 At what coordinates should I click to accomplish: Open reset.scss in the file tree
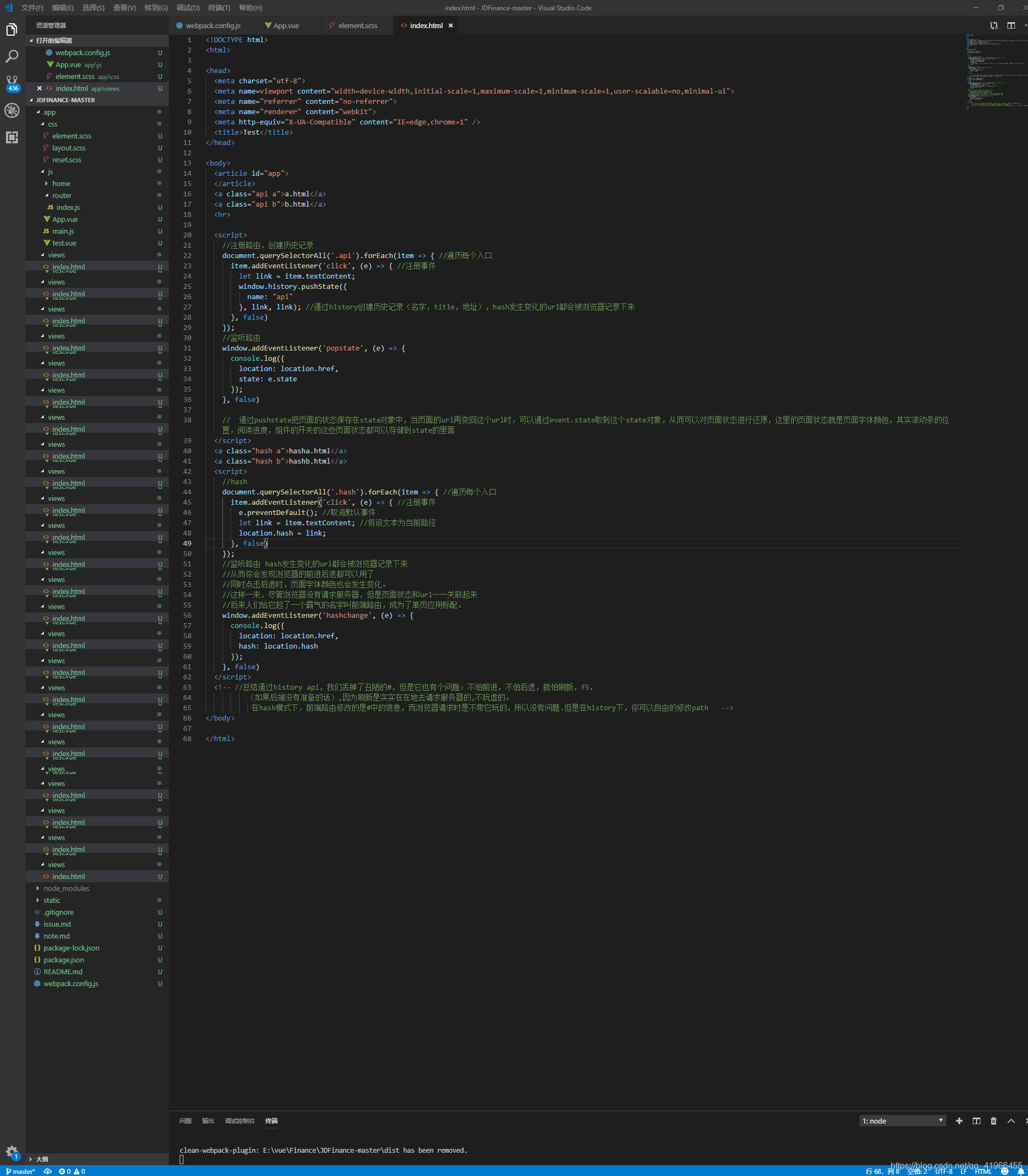coord(97,160)
